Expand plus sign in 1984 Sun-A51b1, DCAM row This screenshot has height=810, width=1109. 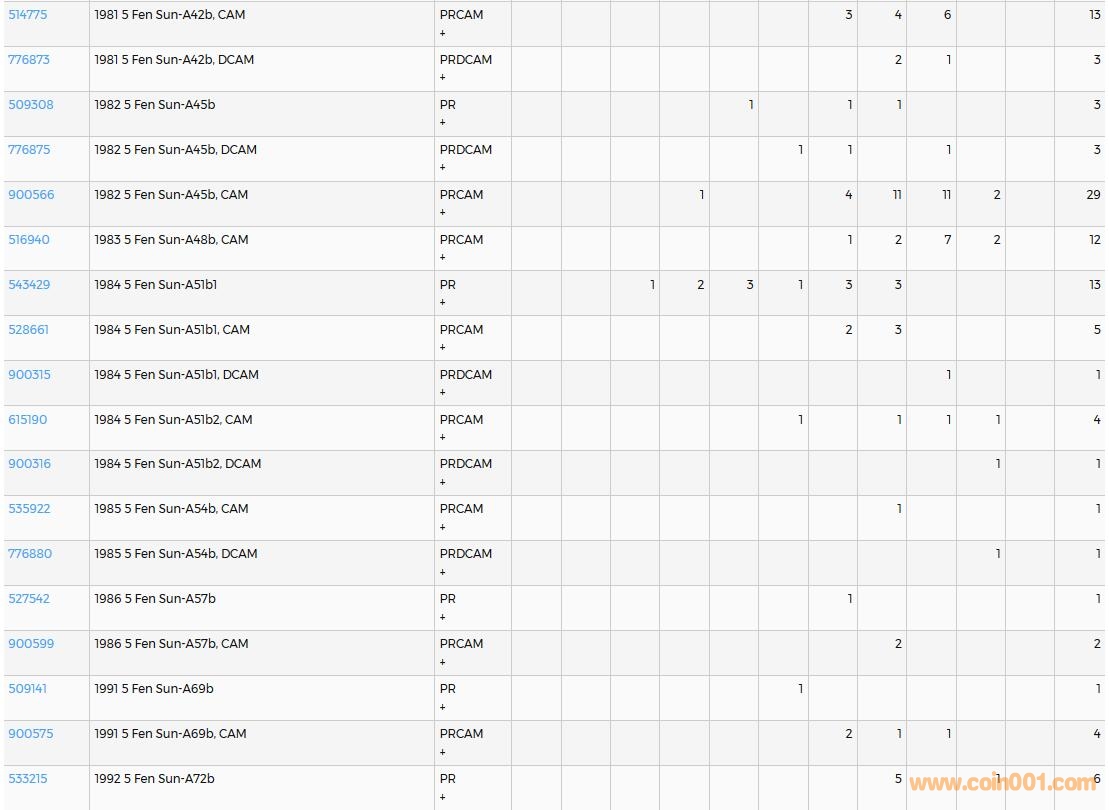pos(443,393)
